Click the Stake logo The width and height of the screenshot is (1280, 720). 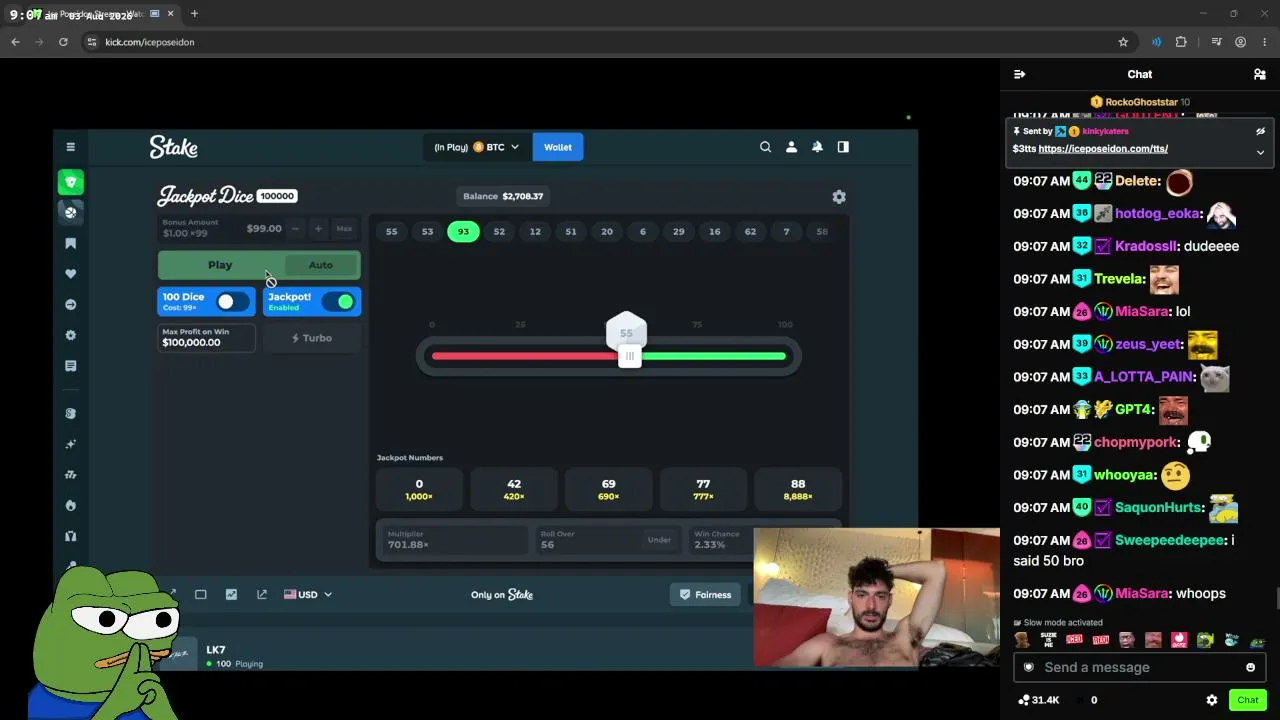pos(174,147)
